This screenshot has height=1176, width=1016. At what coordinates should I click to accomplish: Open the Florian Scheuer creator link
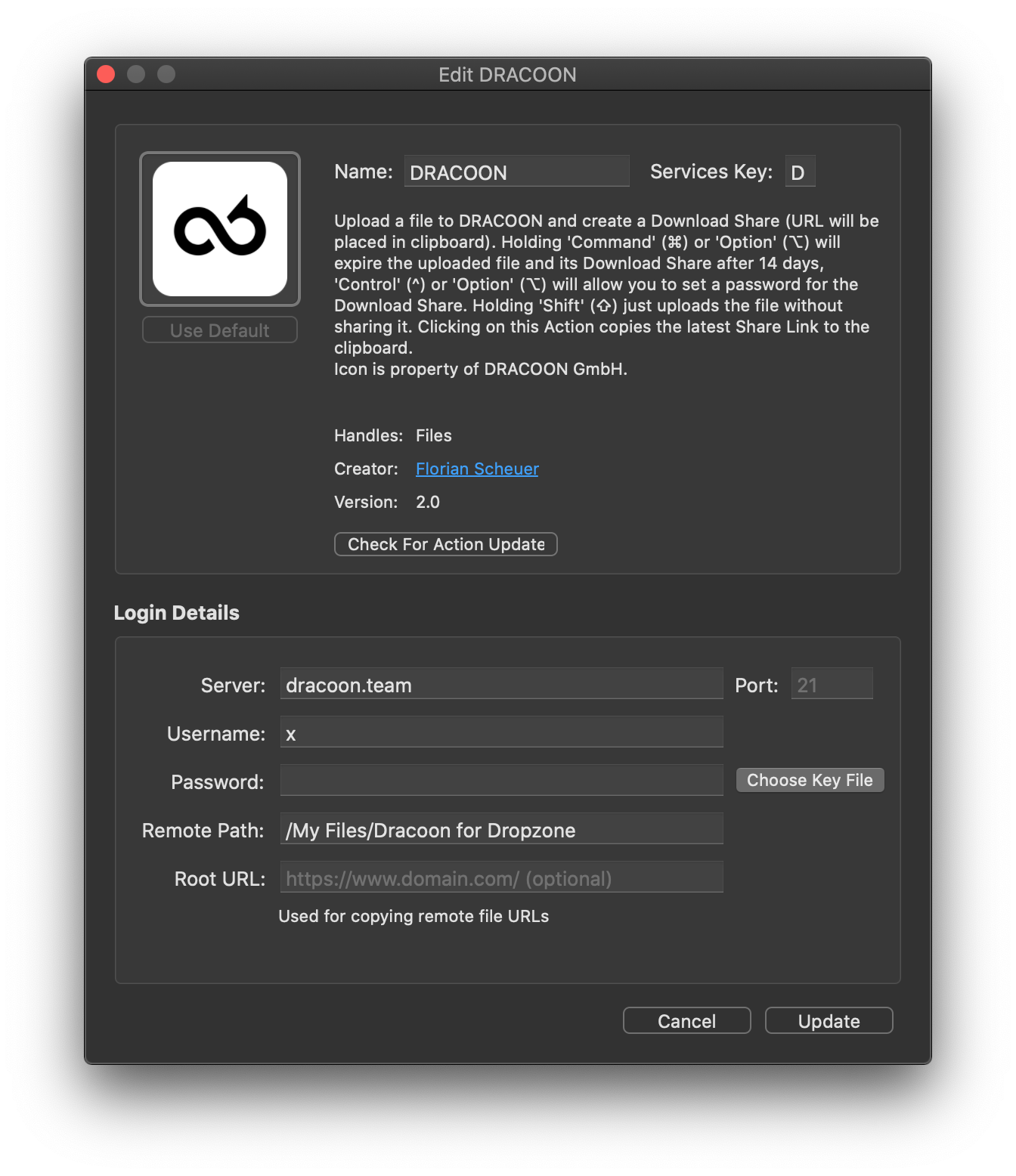476,469
